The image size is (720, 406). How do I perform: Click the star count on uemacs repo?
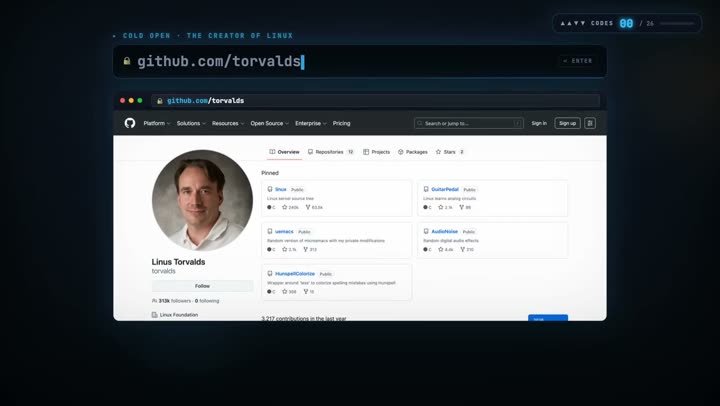(x=289, y=249)
